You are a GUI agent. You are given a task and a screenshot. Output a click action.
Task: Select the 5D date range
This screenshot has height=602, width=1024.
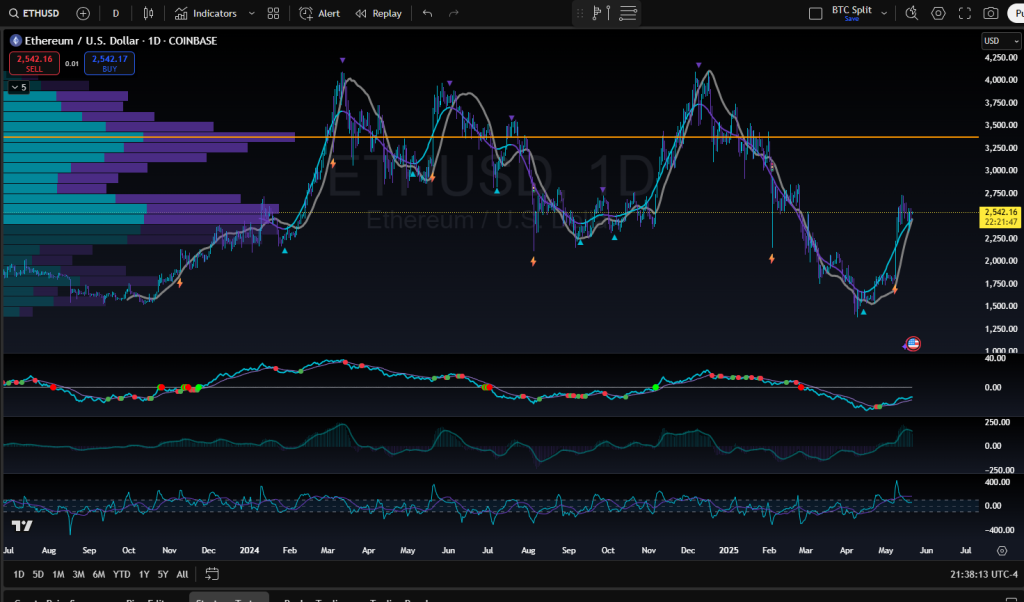click(38, 575)
